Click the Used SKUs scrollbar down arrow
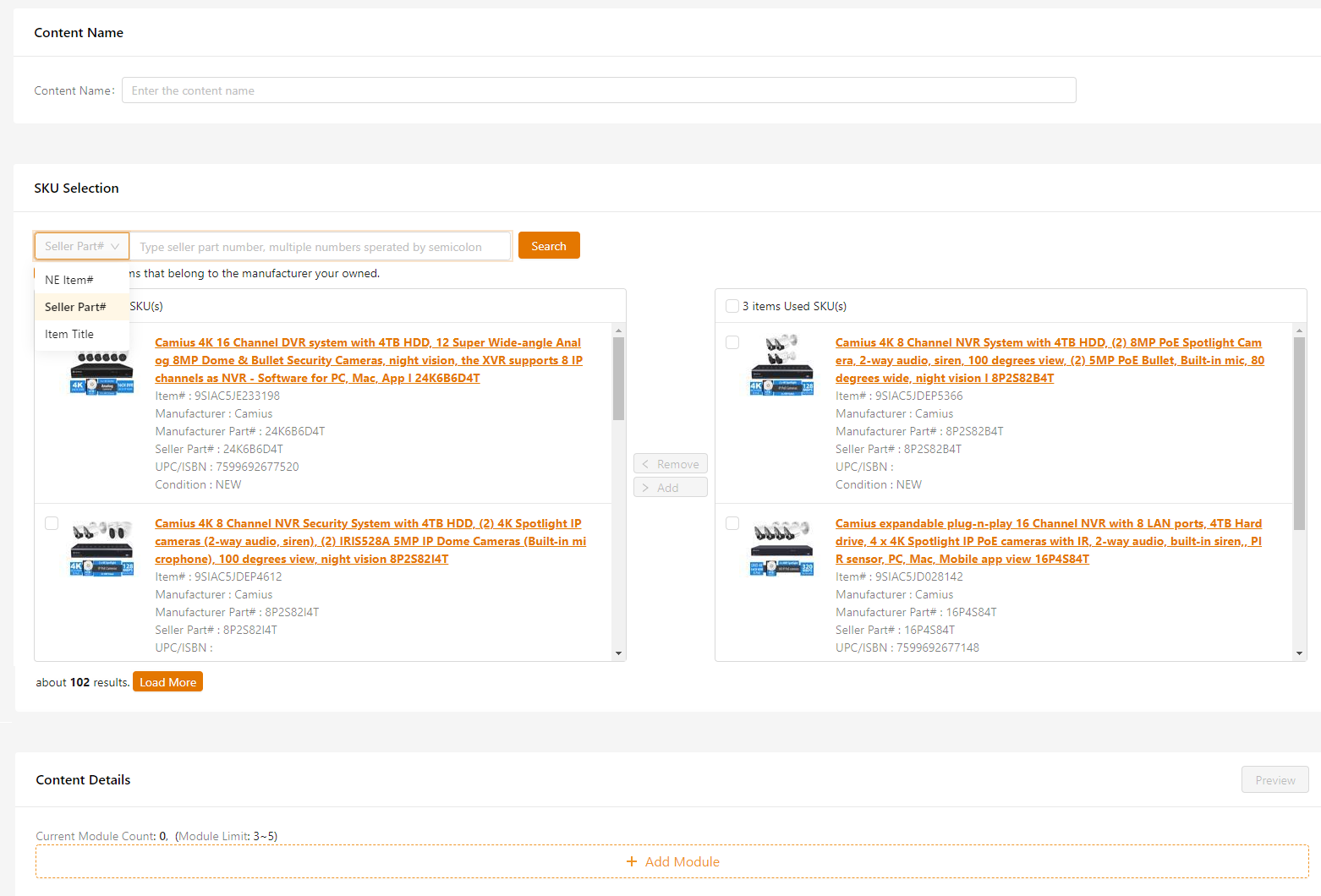The width and height of the screenshot is (1321, 896). 1299,653
